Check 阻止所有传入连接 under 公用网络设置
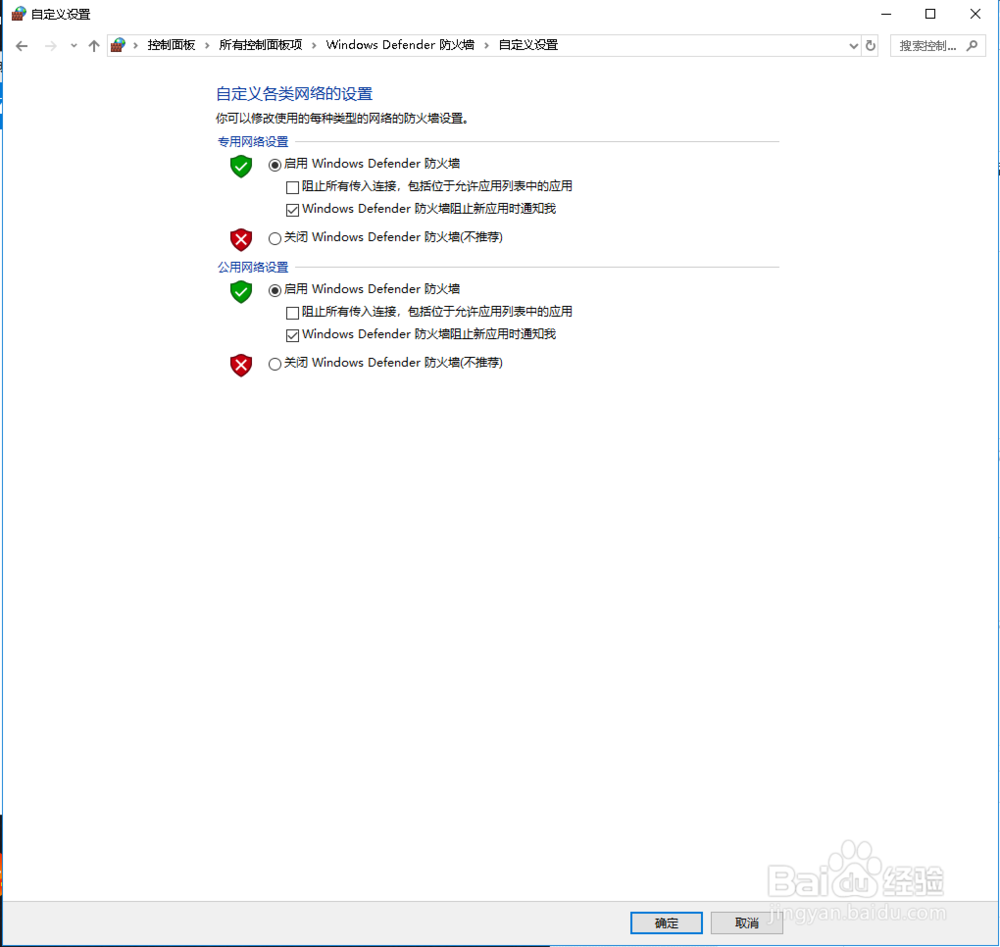 (292, 313)
